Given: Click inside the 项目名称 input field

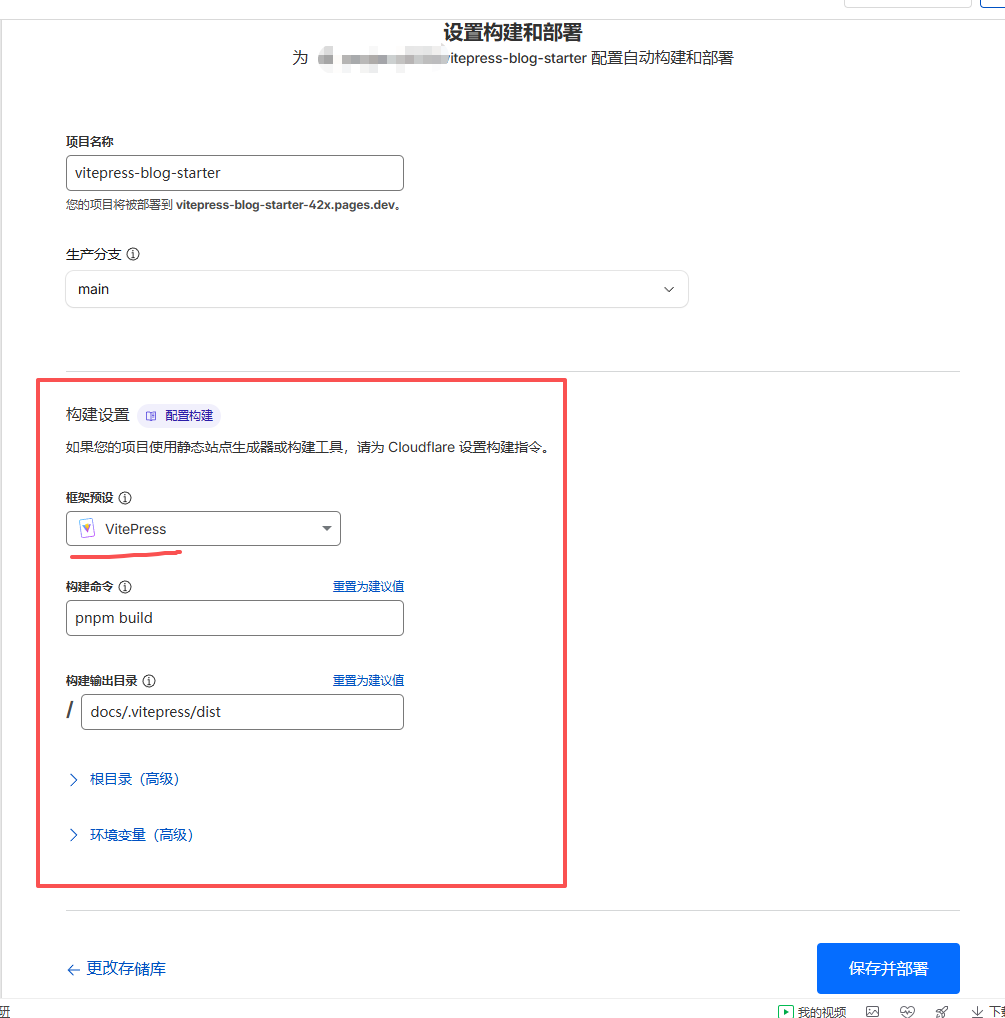Looking at the screenshot, I should click(x=234, y=173).
